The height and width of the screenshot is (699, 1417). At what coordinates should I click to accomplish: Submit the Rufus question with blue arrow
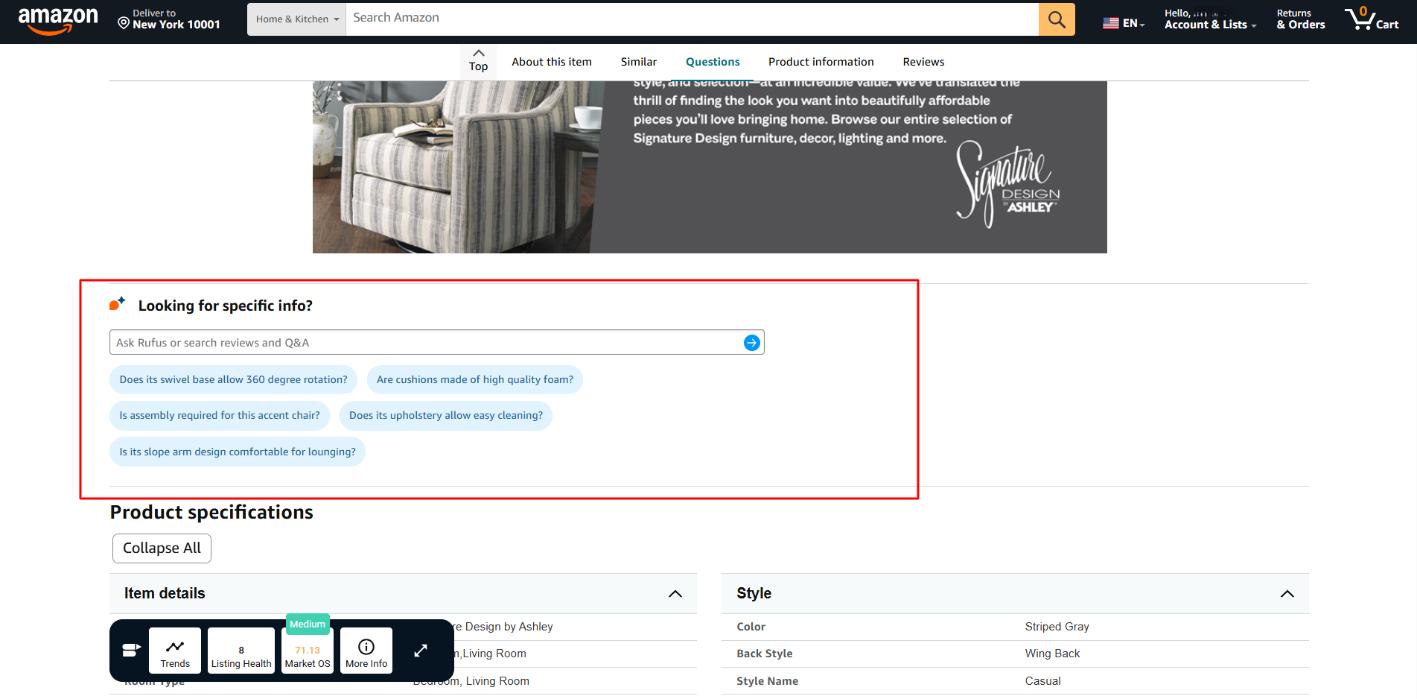coord(750,341)
